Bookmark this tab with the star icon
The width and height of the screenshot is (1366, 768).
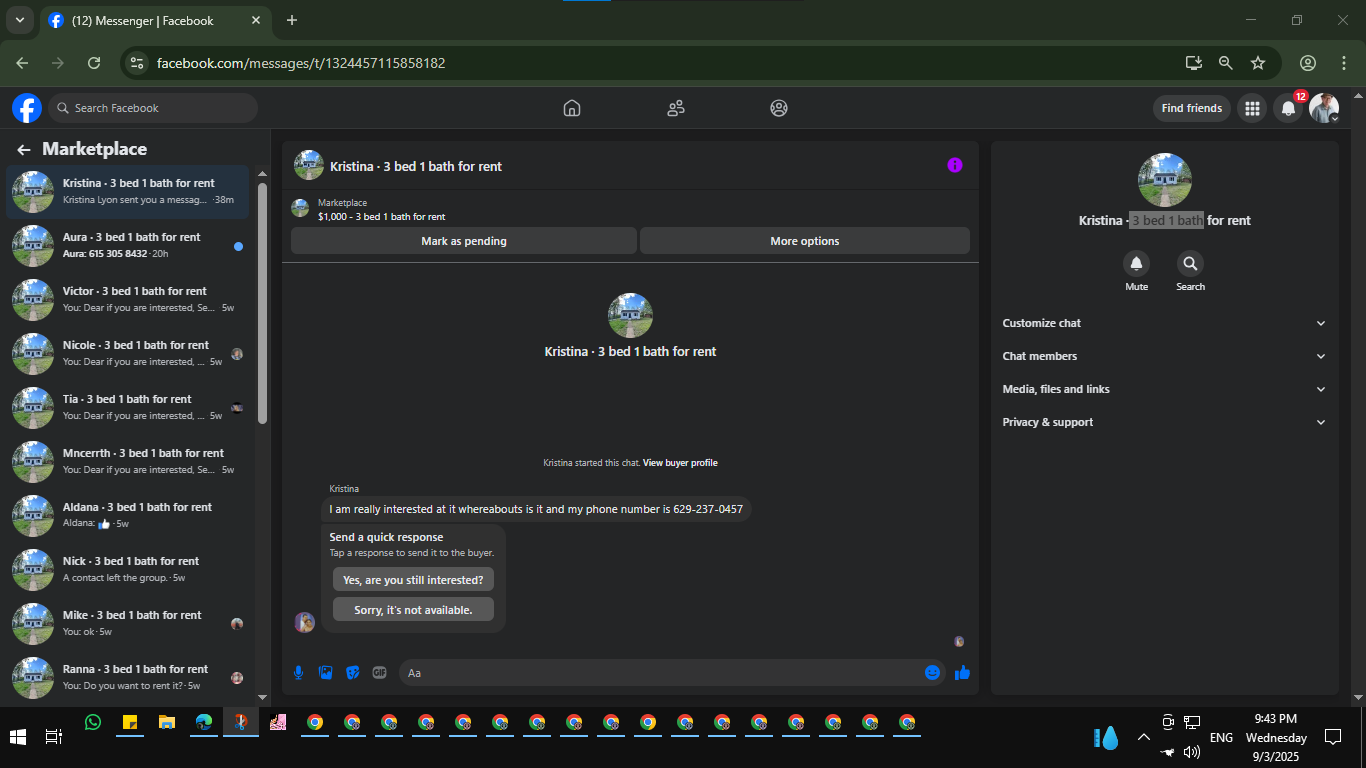(x=1258, y=63)
